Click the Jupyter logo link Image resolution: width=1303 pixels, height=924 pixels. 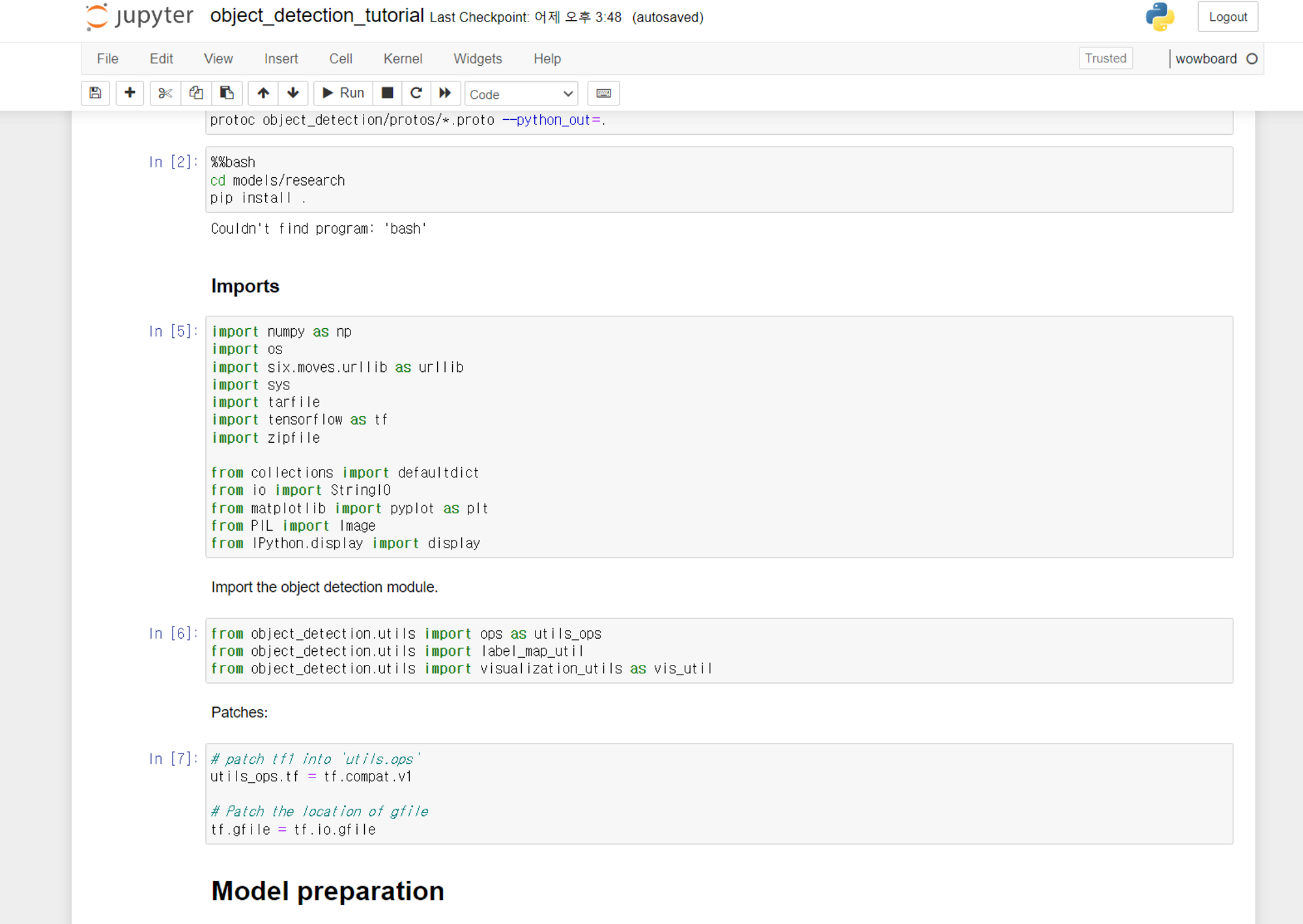pyautogui.click(x=139, y=16)
